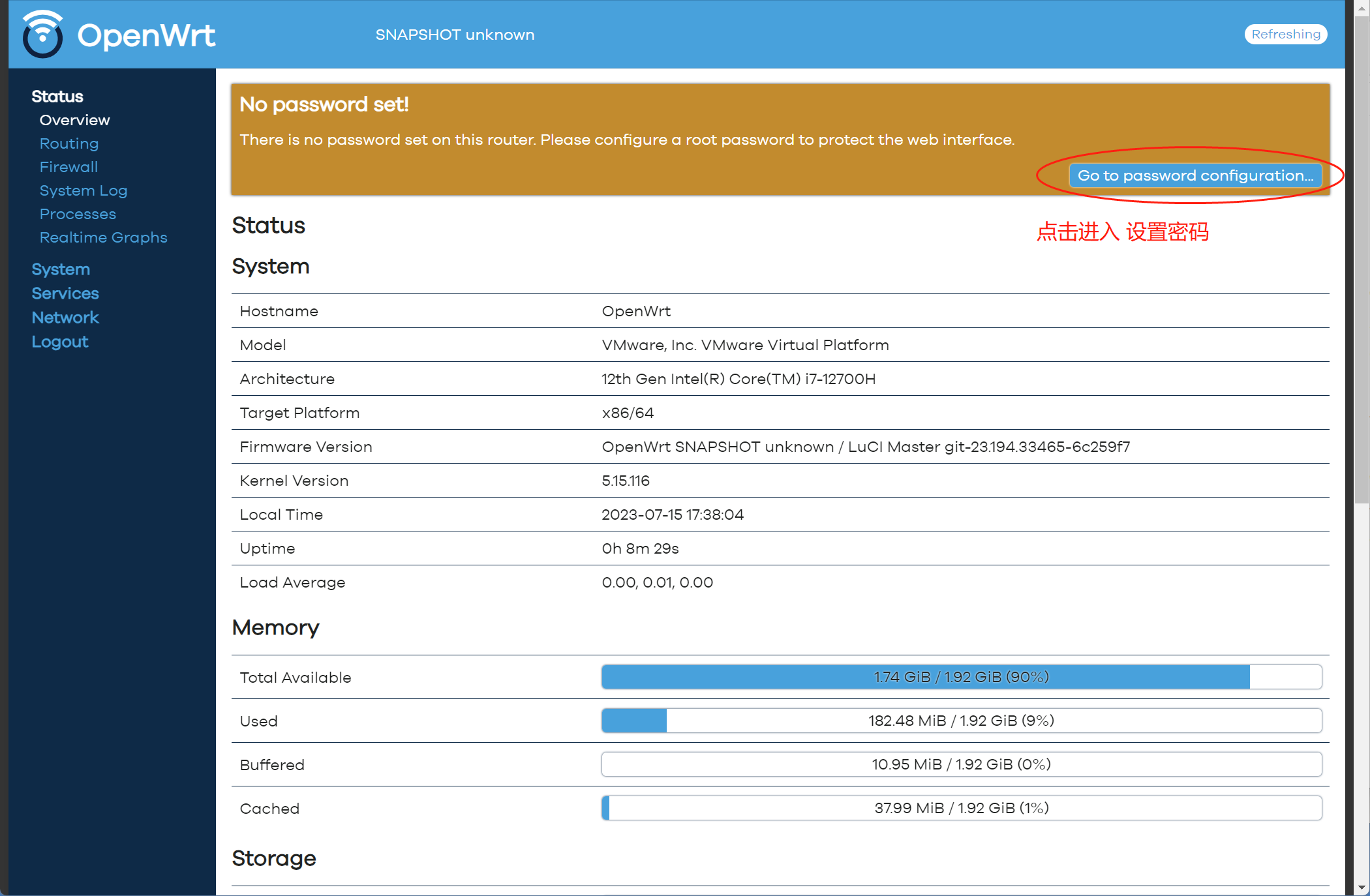Viewport: 1370px width, 896px height.
Task: Open the Routing status page
Action: [69, 143]
